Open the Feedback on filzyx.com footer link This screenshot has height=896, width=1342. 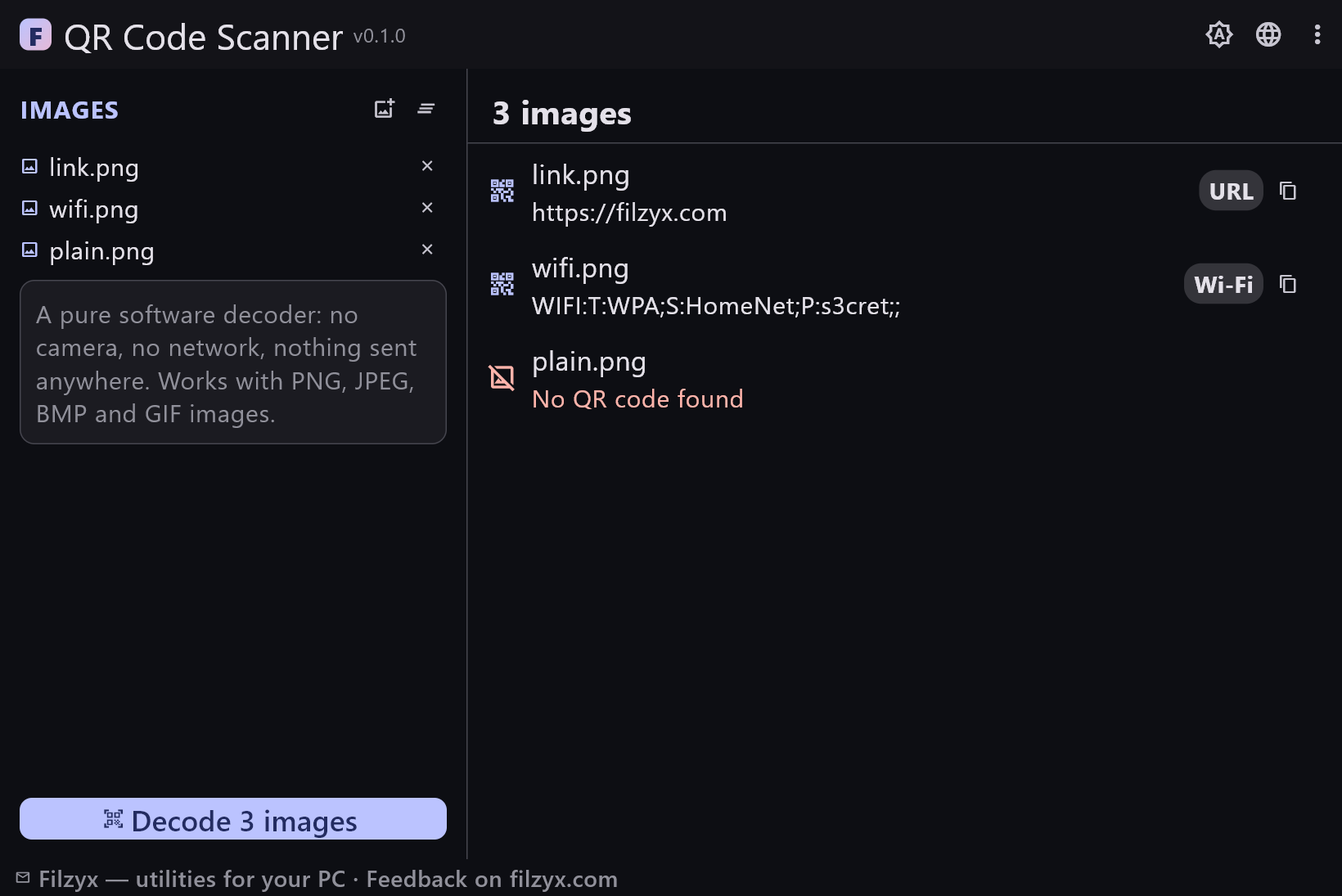492,880
